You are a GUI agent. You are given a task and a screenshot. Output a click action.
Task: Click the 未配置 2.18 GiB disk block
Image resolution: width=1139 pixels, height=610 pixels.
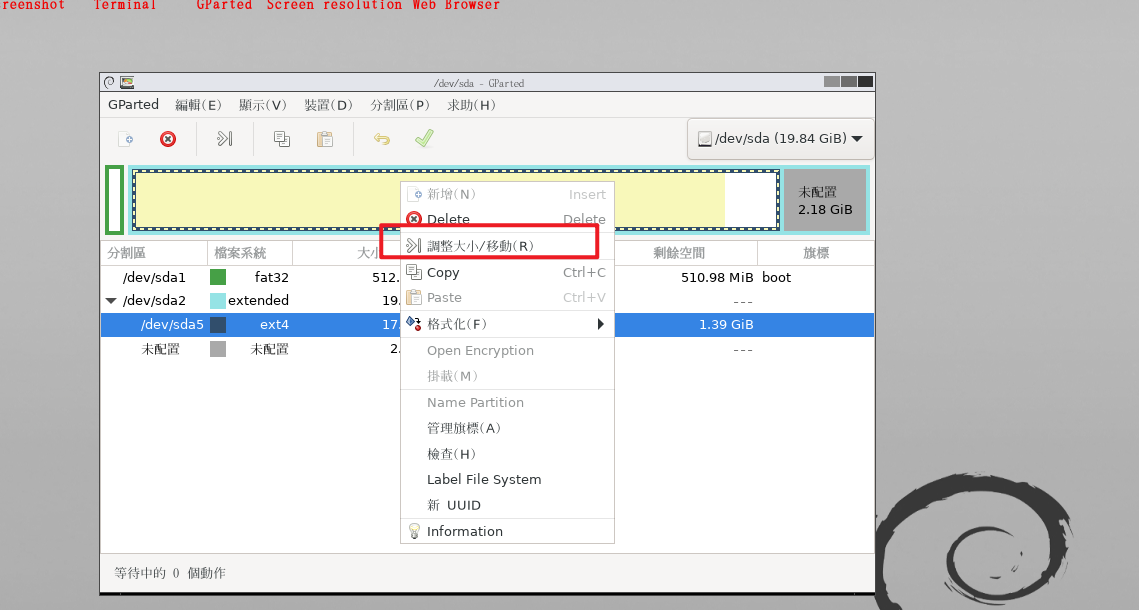[825, 200]
